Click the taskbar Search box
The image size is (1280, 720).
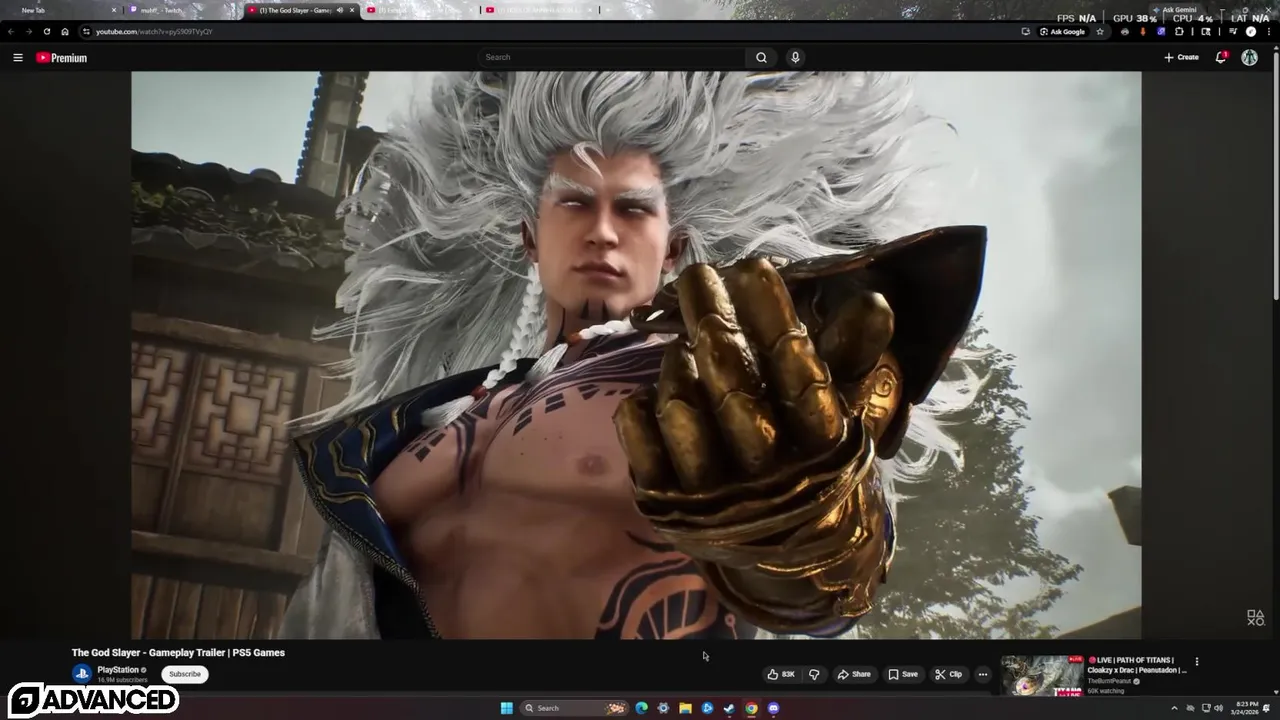point(574,708)
